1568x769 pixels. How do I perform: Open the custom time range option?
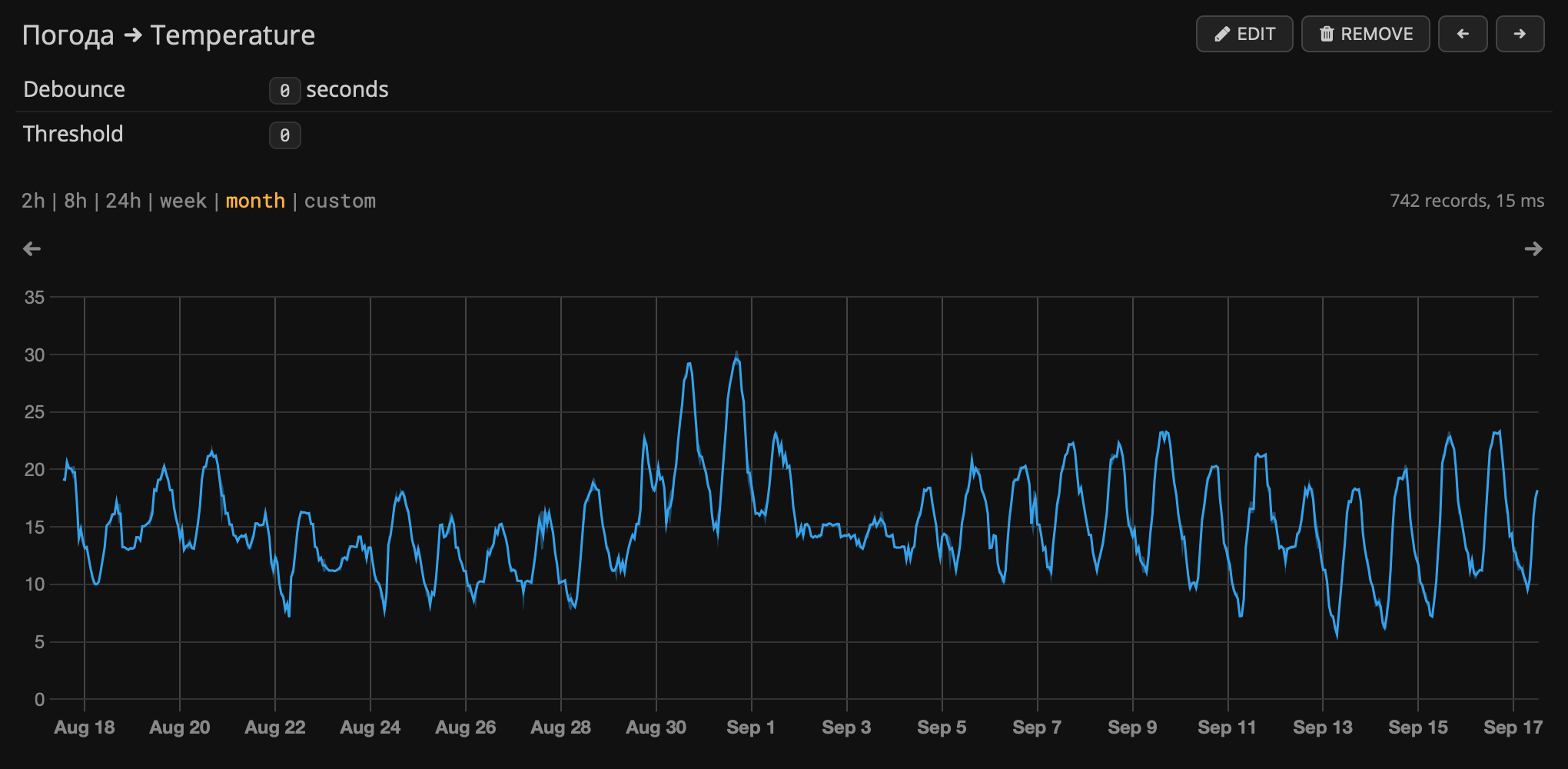click(340, 201)
